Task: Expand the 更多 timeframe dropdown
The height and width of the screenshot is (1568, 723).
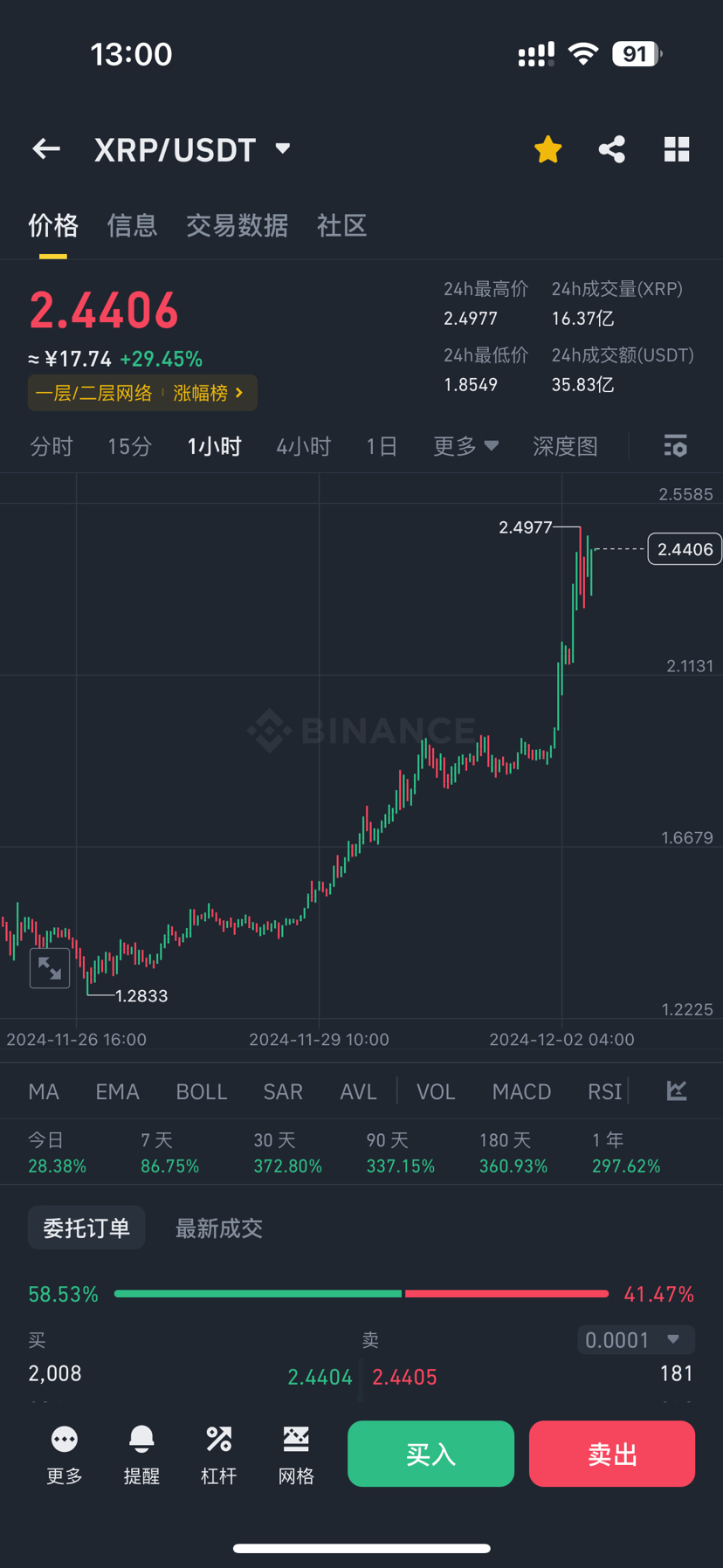Action: pyautogui.click(x=466, y=446)
